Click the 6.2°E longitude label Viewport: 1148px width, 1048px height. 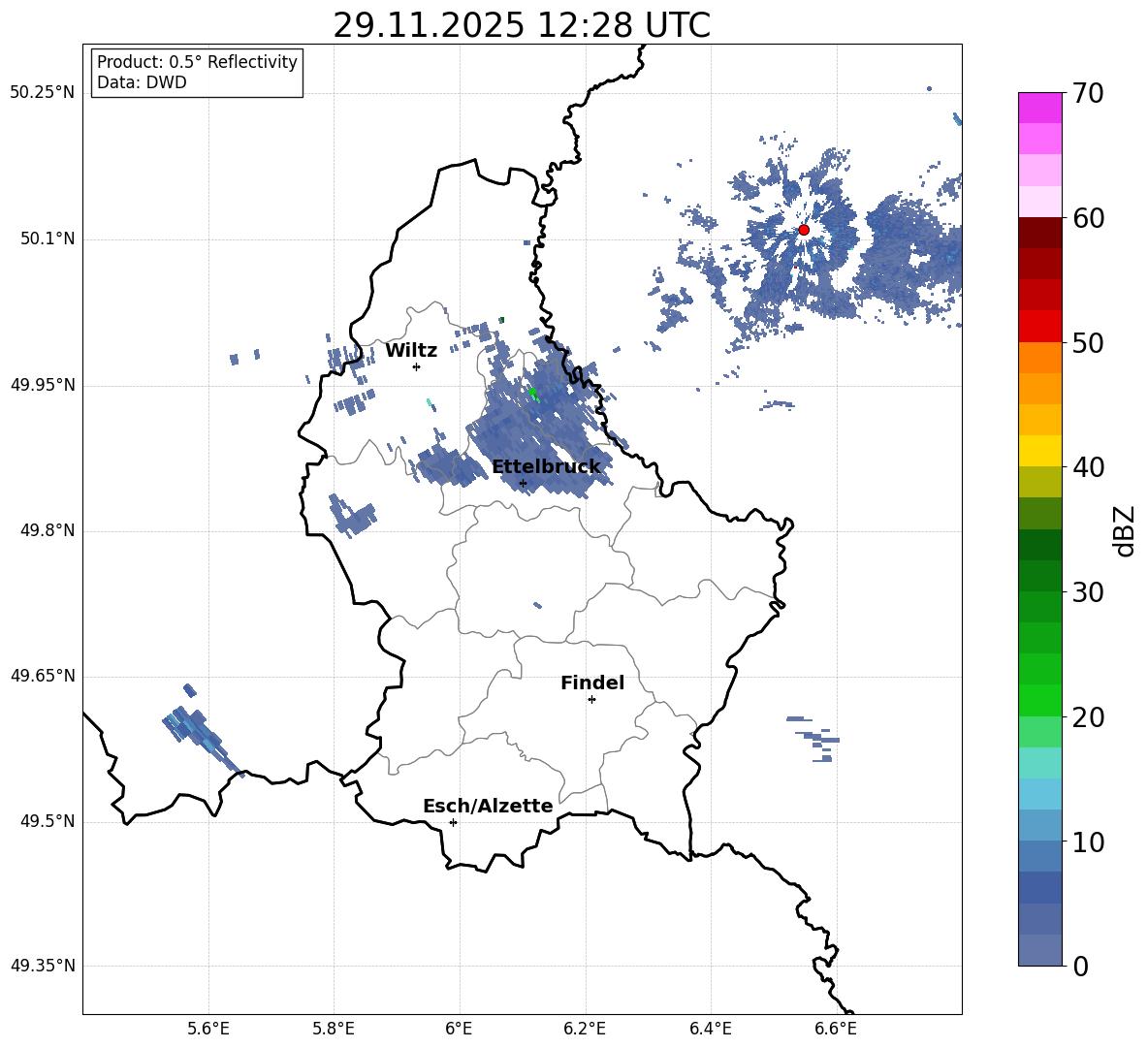pos(585,1029)
